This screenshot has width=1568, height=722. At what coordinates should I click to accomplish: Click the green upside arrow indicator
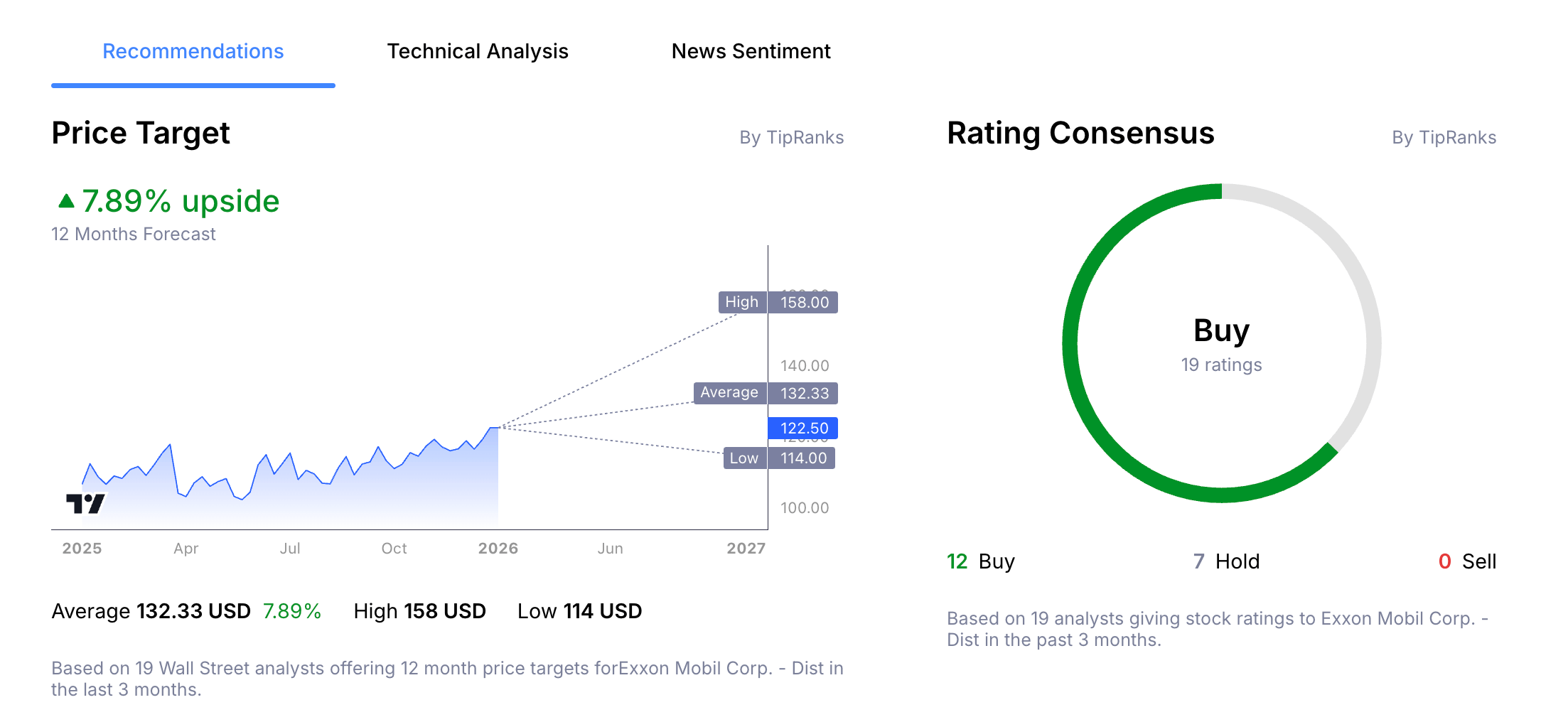click(x=65, y=200)
